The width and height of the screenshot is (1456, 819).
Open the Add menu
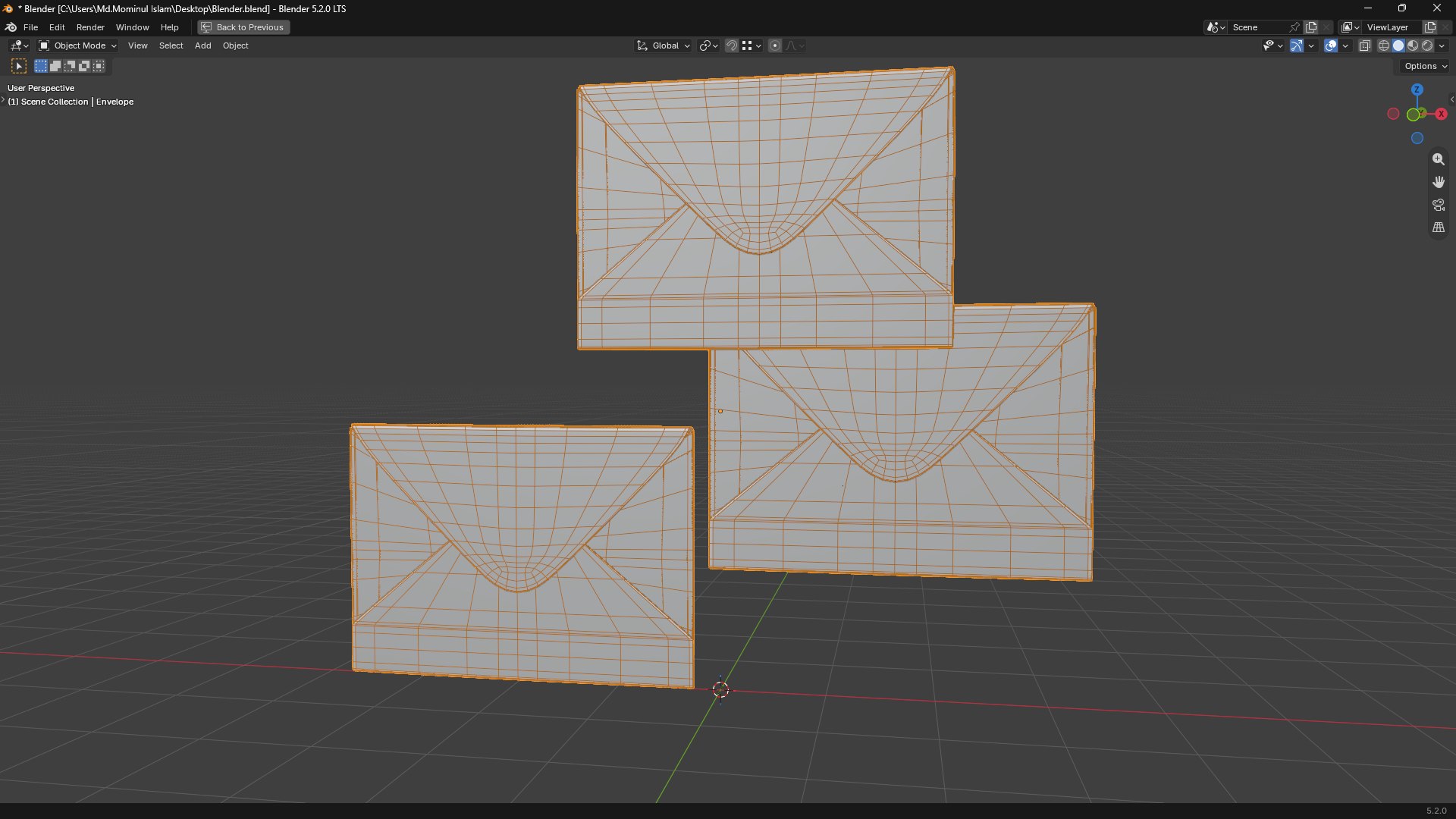[202, 45]
